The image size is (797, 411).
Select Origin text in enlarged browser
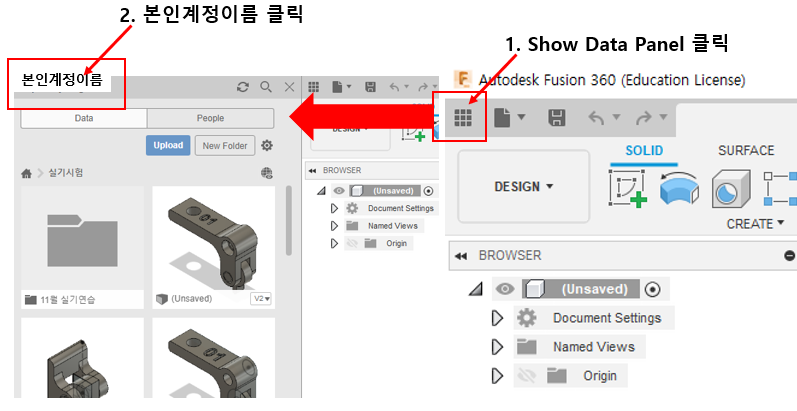coord(600,376)
